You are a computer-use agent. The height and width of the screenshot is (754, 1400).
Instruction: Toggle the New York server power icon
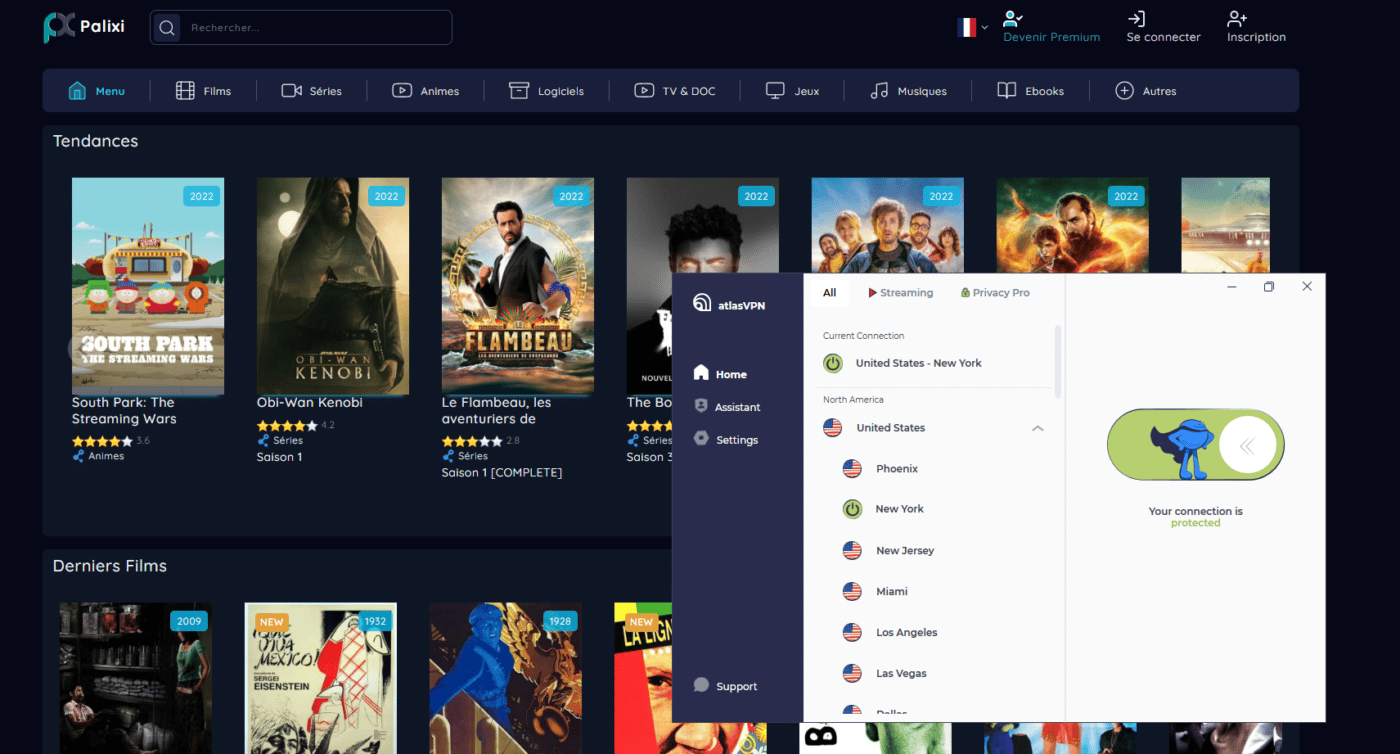click(x=852, y=509)
